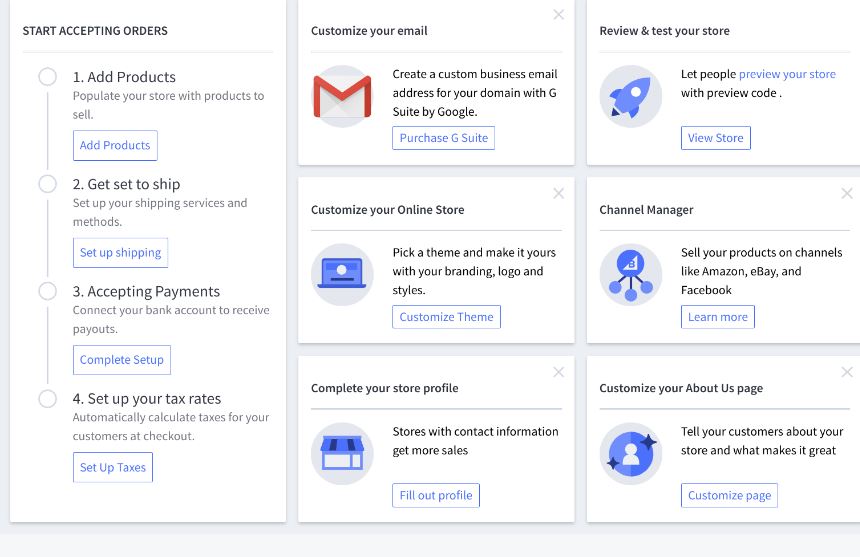This screenshot has height=557, width=860.
Task: Mark step 2 Get set to ship circle
Action: [x=48, y=184]
